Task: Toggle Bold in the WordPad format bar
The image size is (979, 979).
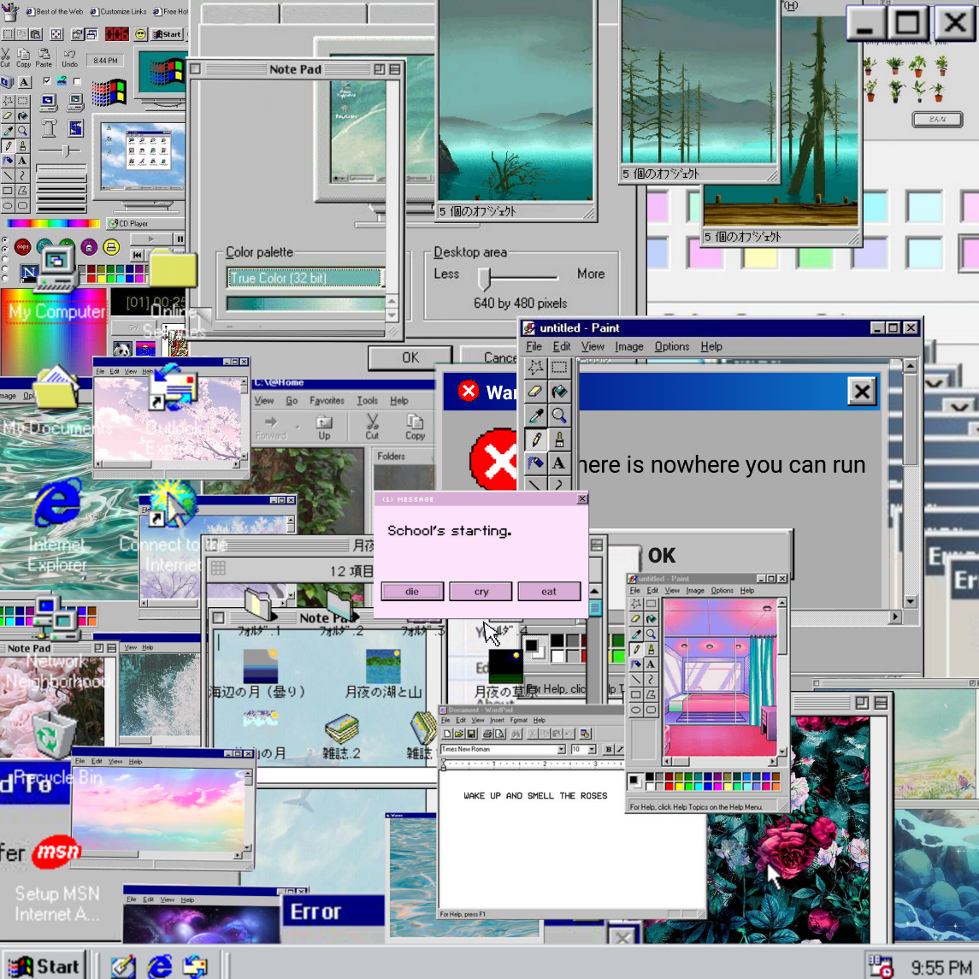Action: click(x=609, y=749)
